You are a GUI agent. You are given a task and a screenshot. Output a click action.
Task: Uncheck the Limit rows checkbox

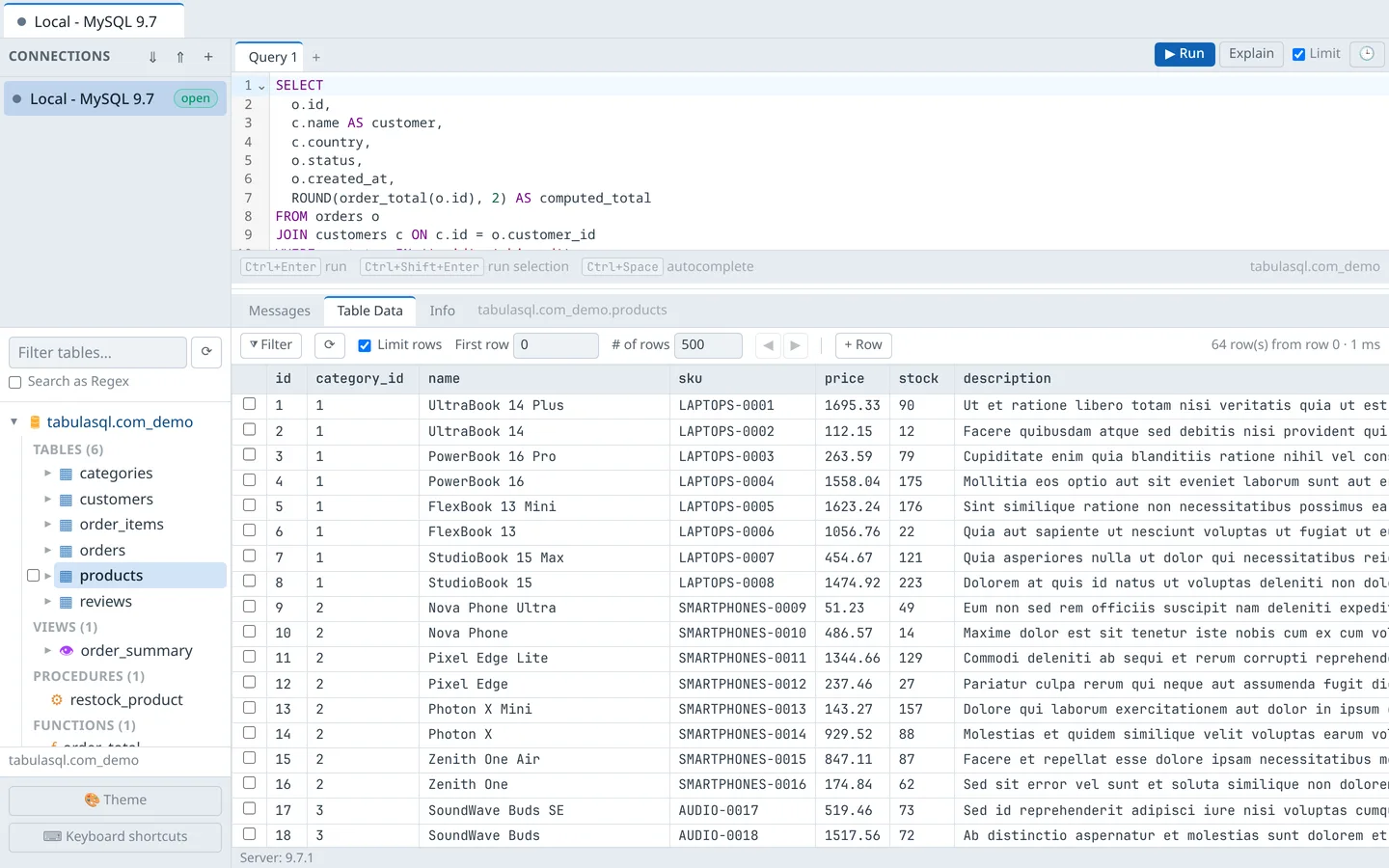365,345
